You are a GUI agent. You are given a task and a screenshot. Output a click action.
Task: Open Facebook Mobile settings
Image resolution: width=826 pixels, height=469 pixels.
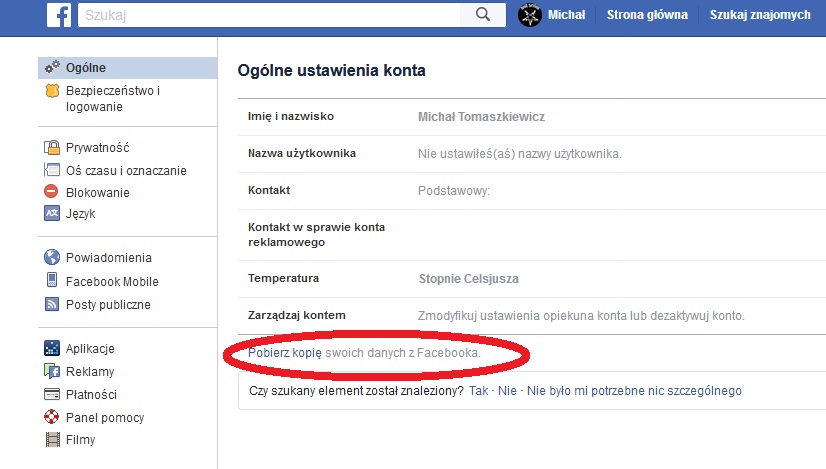tap(112, 282)
